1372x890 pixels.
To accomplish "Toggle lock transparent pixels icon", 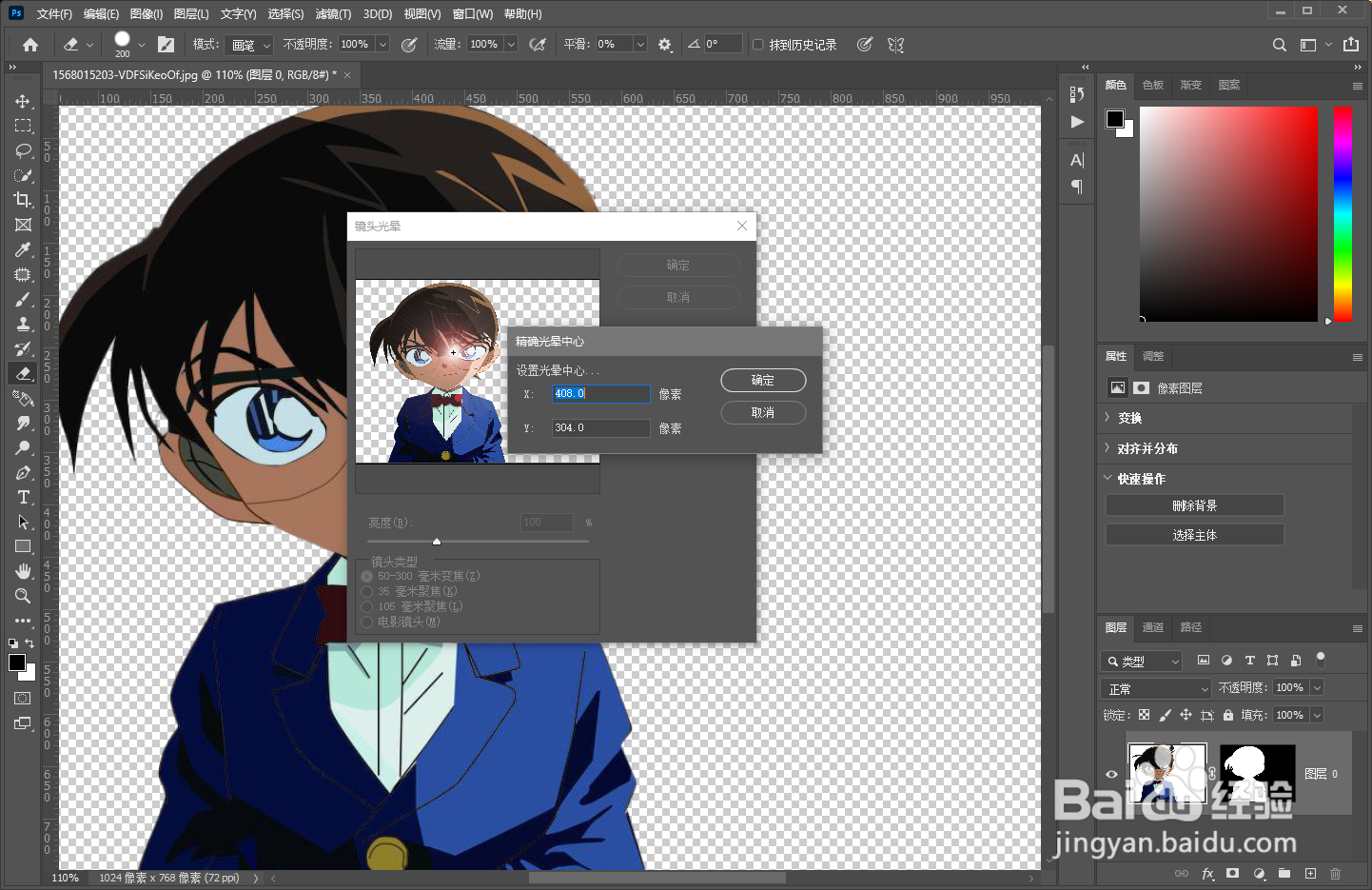I will (1145, 715).
